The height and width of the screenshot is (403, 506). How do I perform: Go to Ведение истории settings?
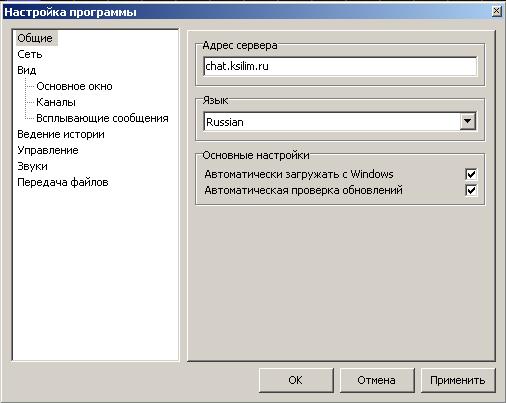(61, 134)
